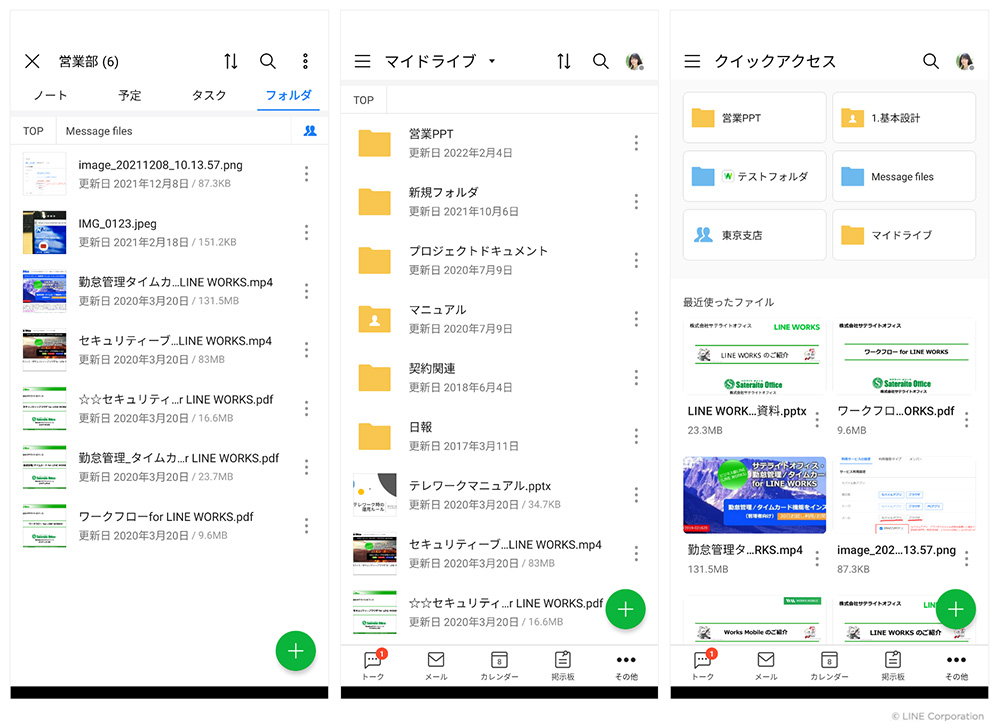The image size is (1000, 728).
Task: Open カレンダー in クイックアクセス bottom bar
Action: click(829, 666)
